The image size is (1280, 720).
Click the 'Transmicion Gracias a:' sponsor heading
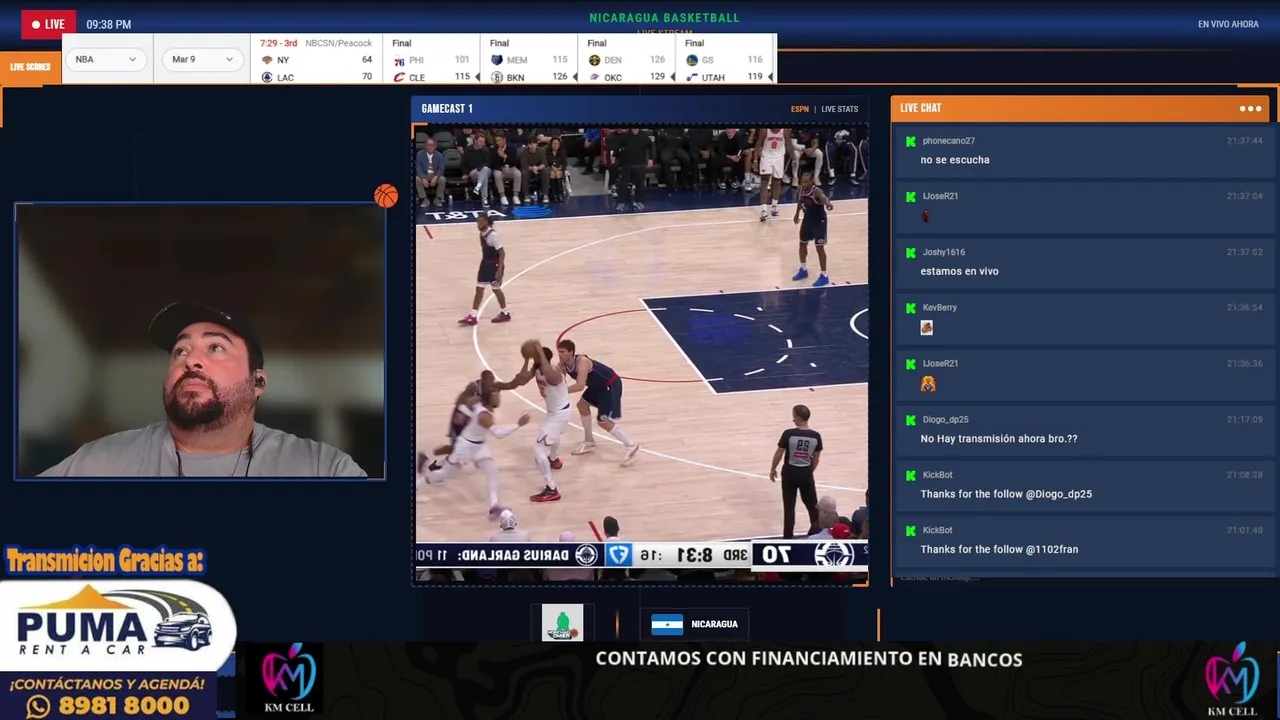click(x=105, y=561)
